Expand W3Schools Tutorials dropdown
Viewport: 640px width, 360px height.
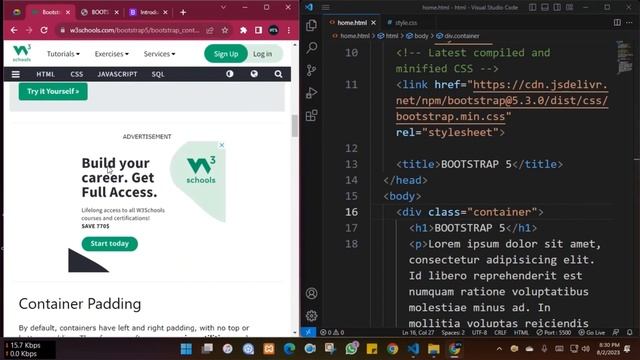63,54
